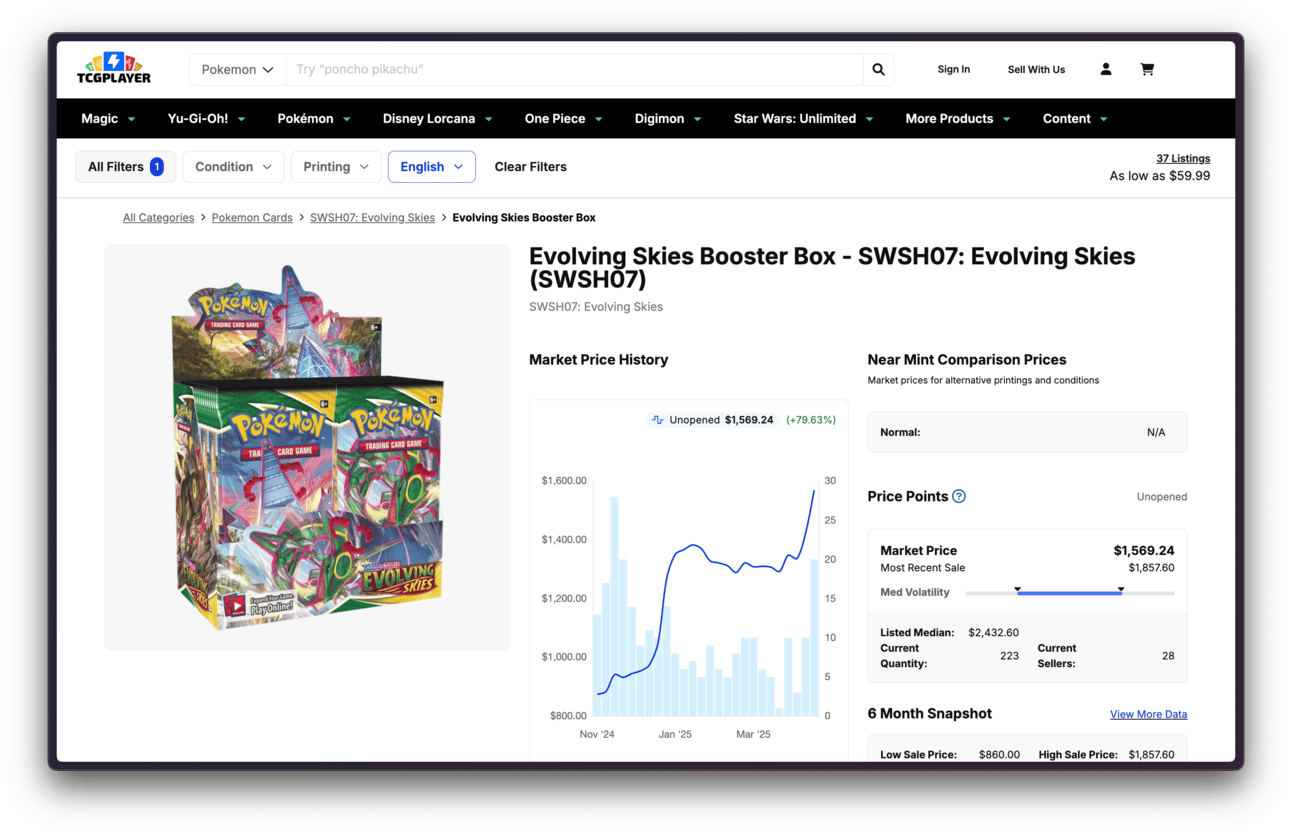Click into the product search field
Screen dimensions: 1292x834
[574, 70]
